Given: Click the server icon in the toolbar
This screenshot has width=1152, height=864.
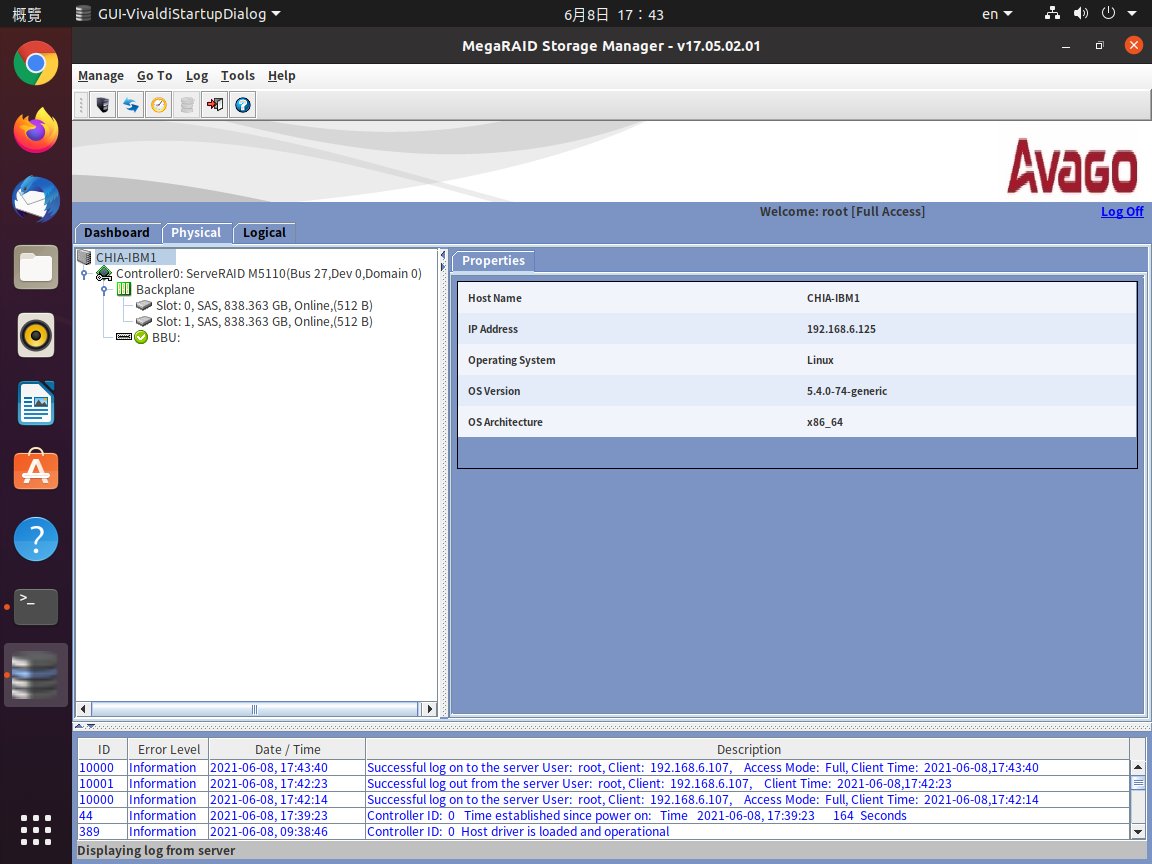Looking at the screenshot, I should 102,105.
